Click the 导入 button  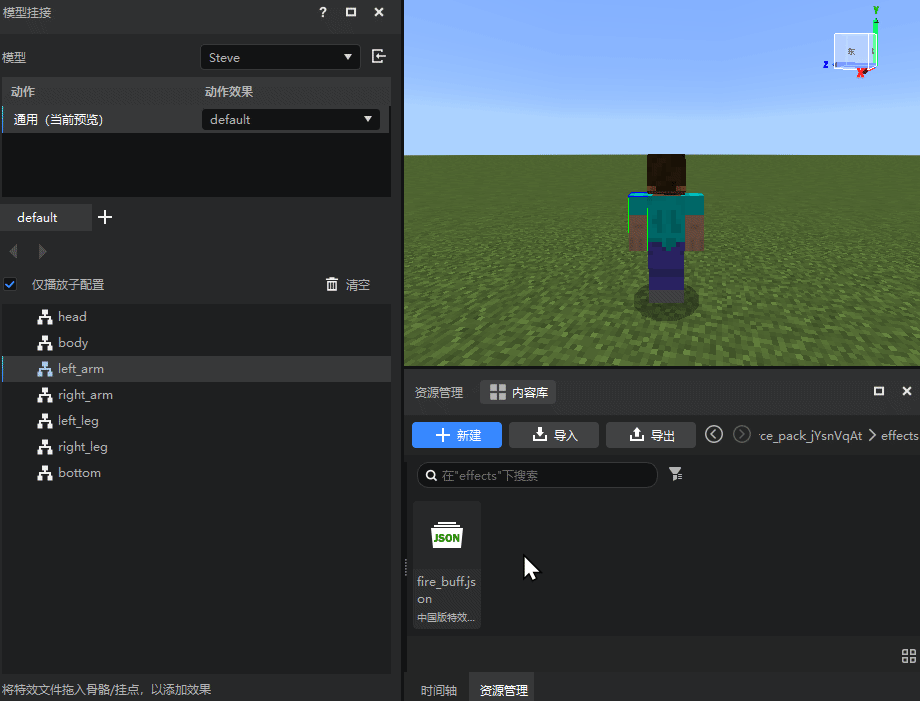point(554,435)
